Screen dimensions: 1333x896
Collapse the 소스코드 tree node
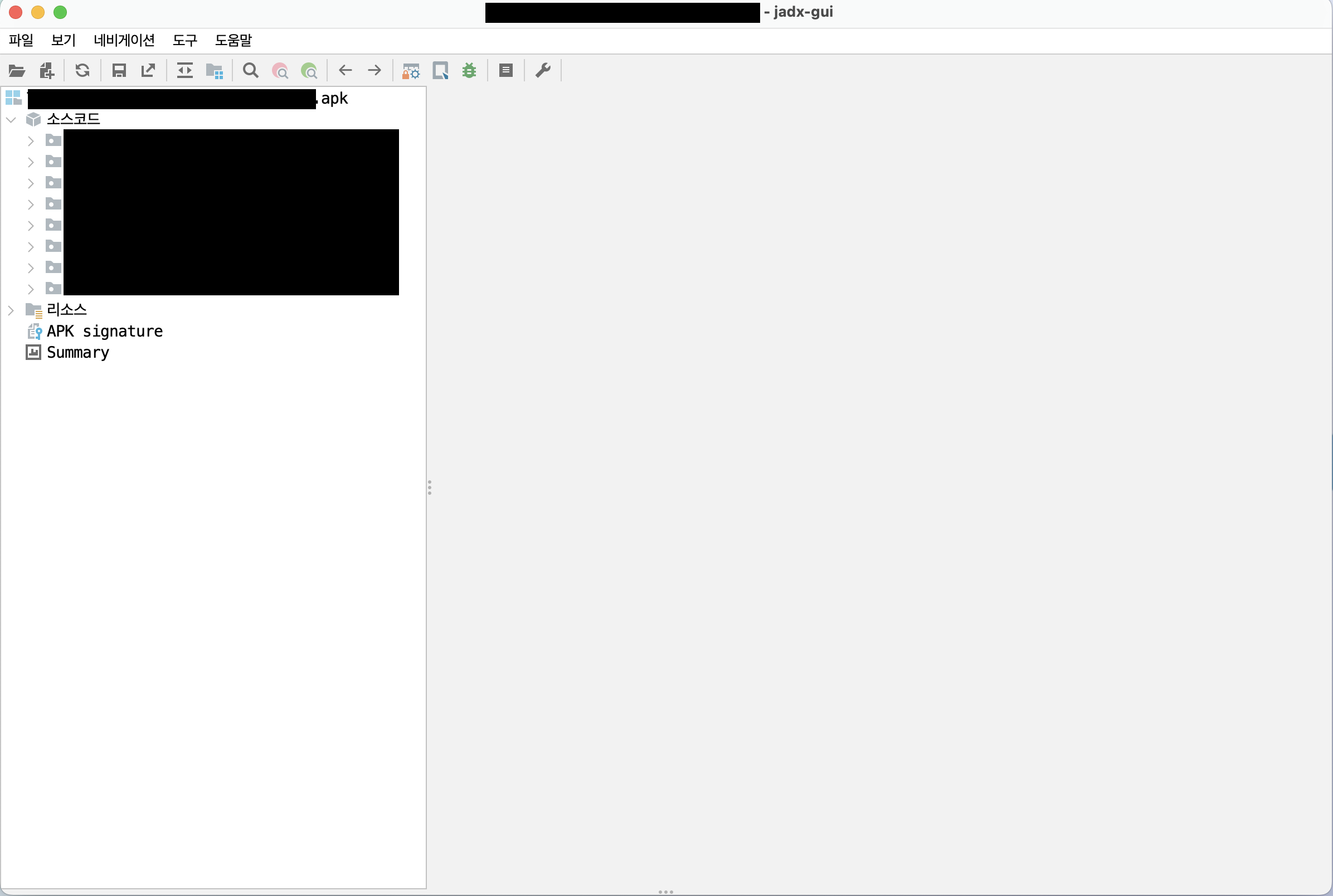click(11, 120)
